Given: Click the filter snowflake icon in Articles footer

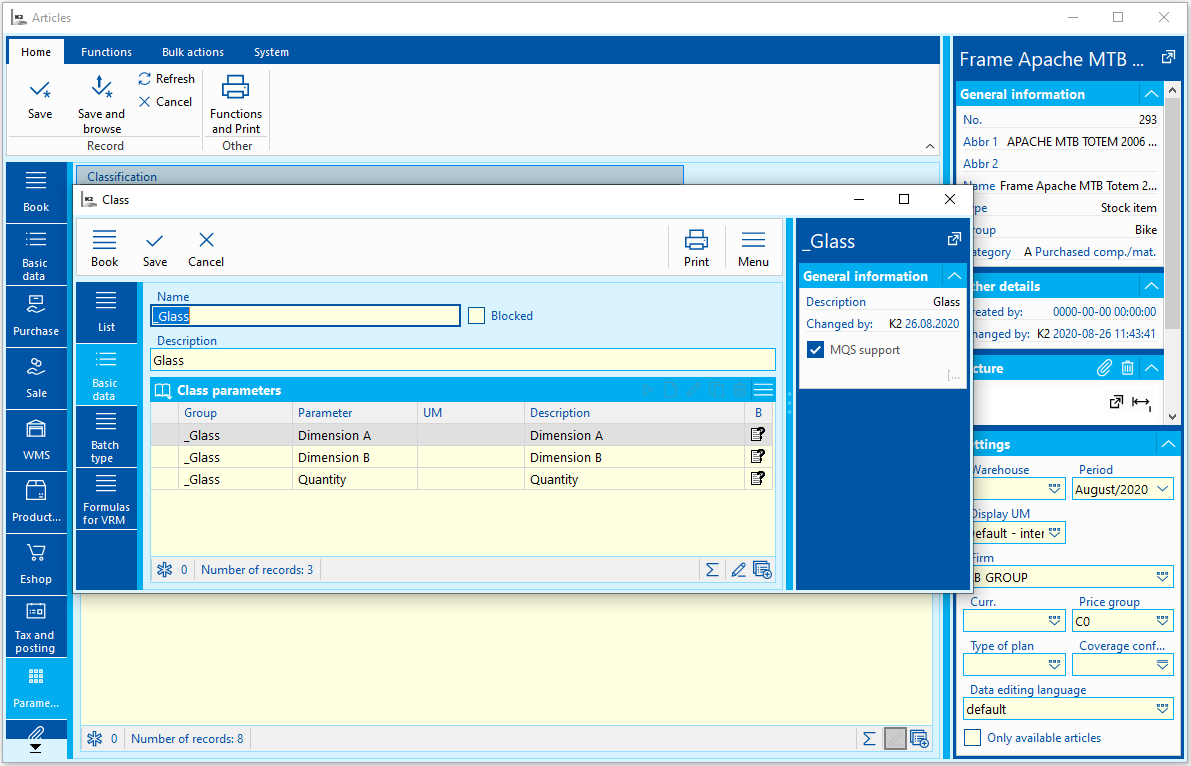Looking at the screenshot, I should [x=94, y=739].
